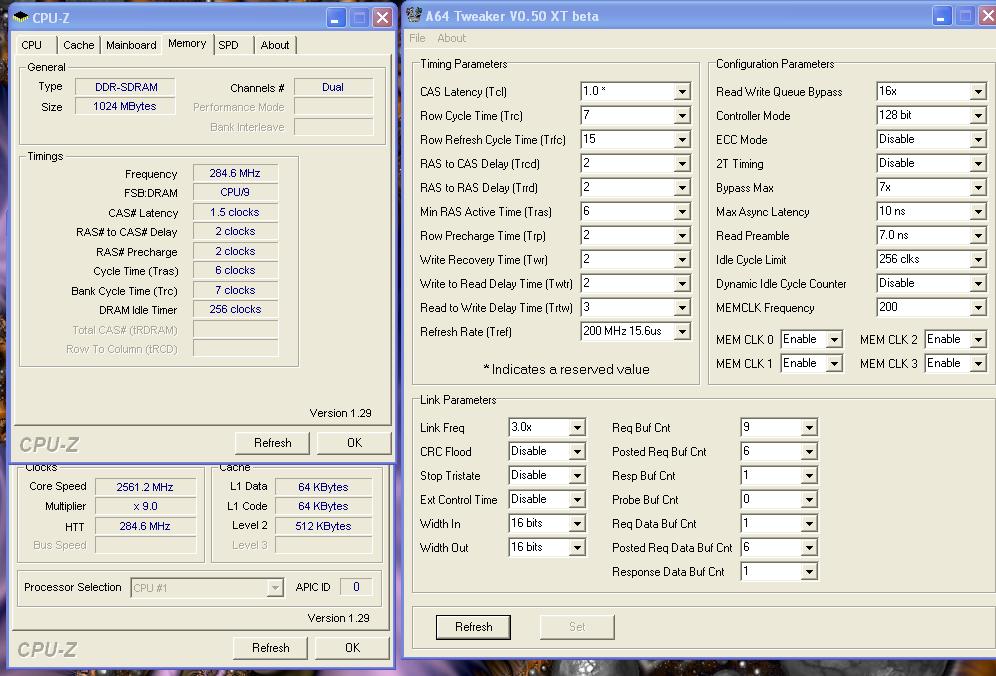Image resolution: width=996 pixels, height=676 pixels.
Task: Expand the Posted Req Buf Cnt dropdown
Action: click(x=809, y=452)
